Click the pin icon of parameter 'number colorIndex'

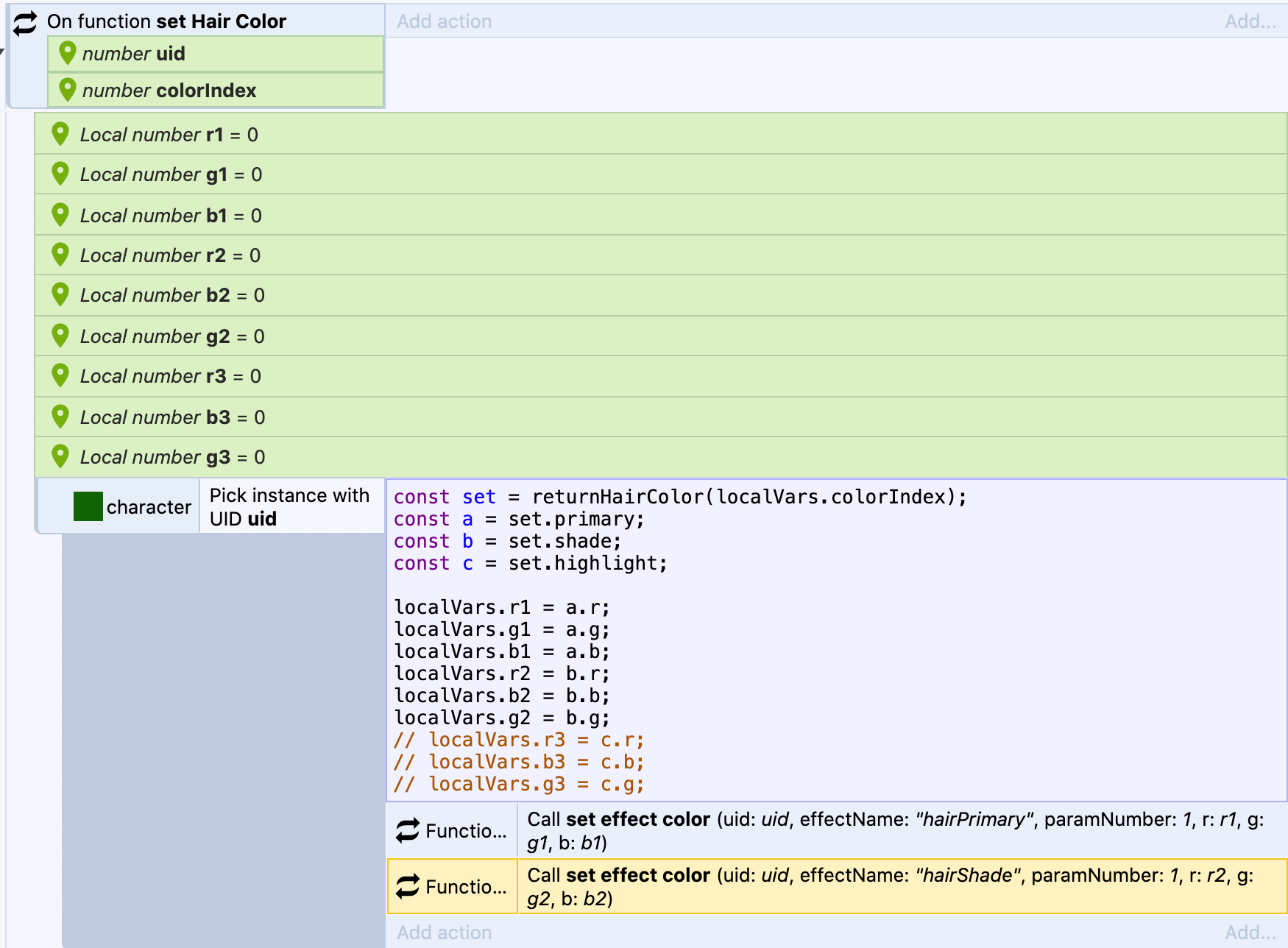[68, 90]
